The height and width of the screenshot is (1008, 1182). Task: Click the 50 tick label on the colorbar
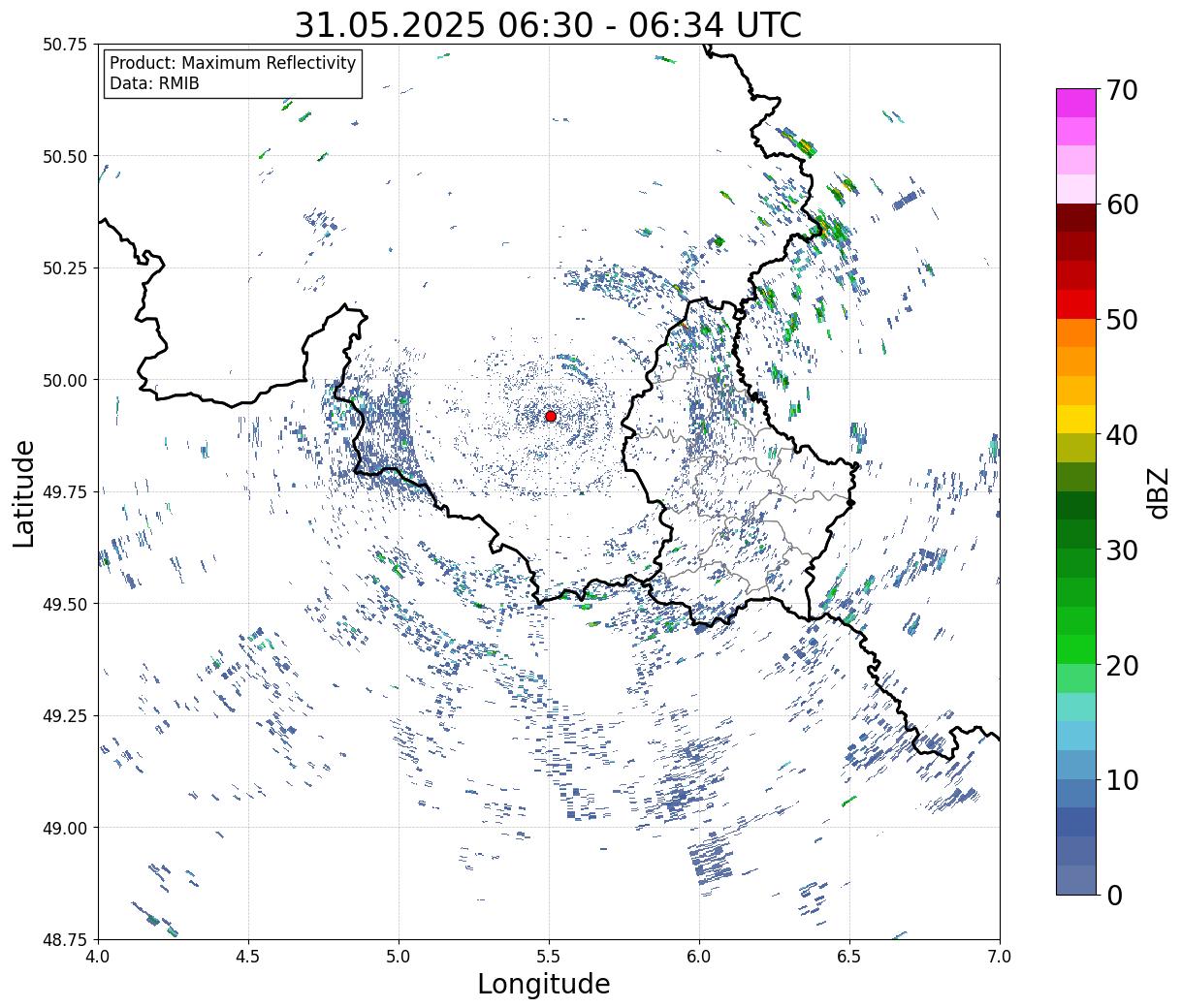coord(1121,320)
